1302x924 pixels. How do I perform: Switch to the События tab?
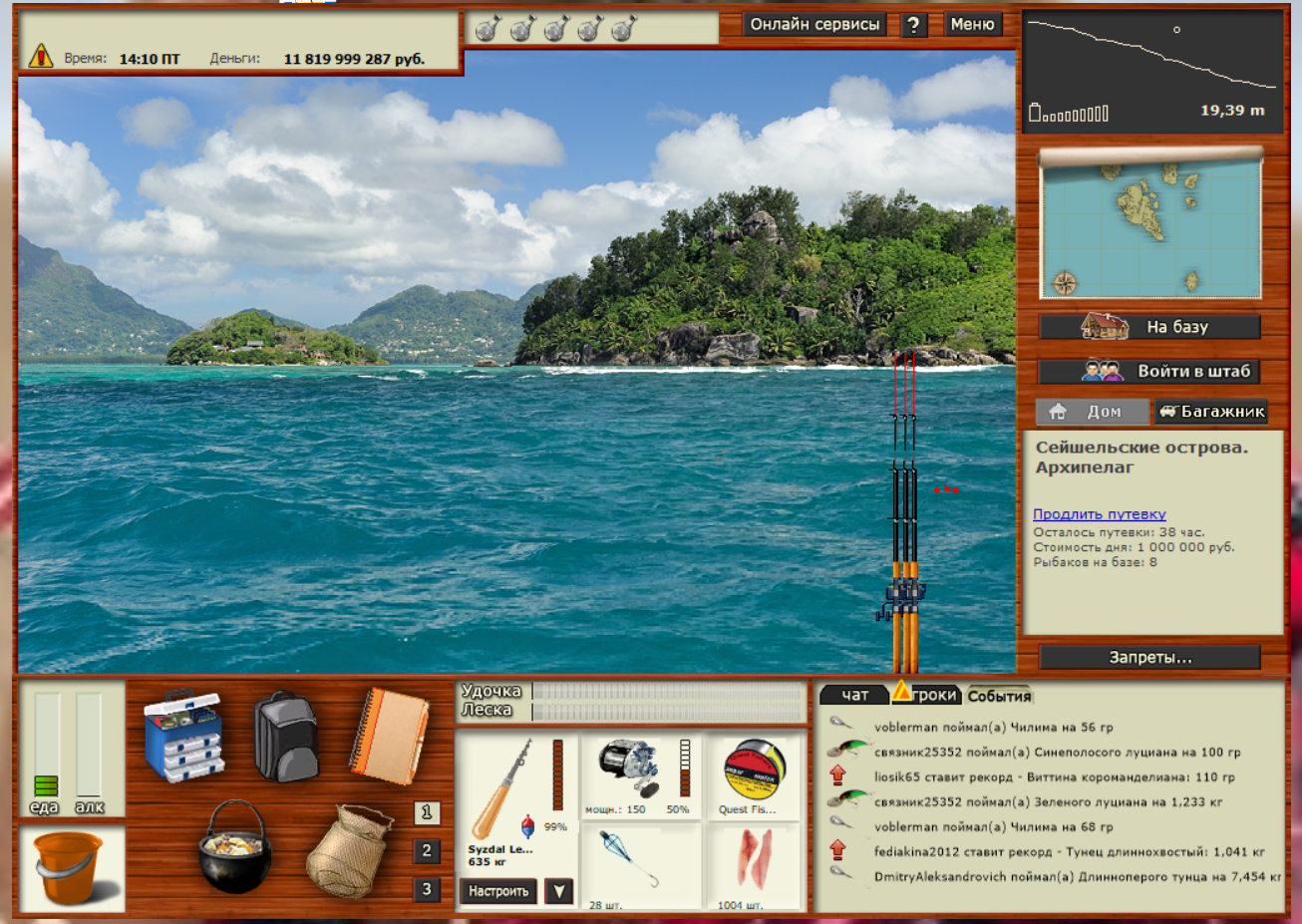(x=999, y=696)
